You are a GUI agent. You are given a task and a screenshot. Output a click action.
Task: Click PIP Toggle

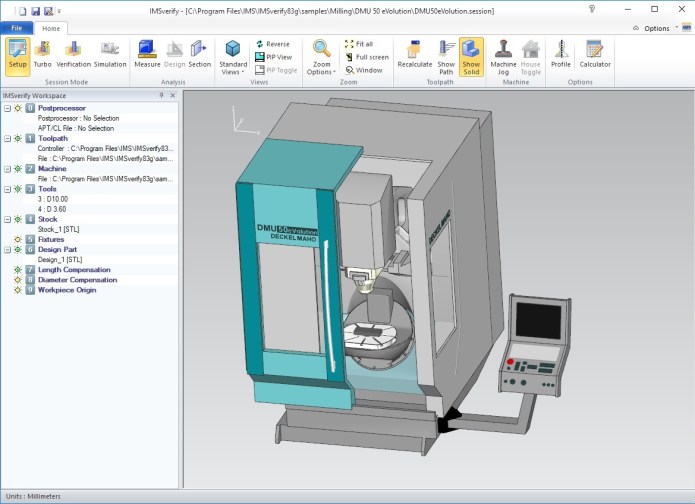tap(276, 70)
